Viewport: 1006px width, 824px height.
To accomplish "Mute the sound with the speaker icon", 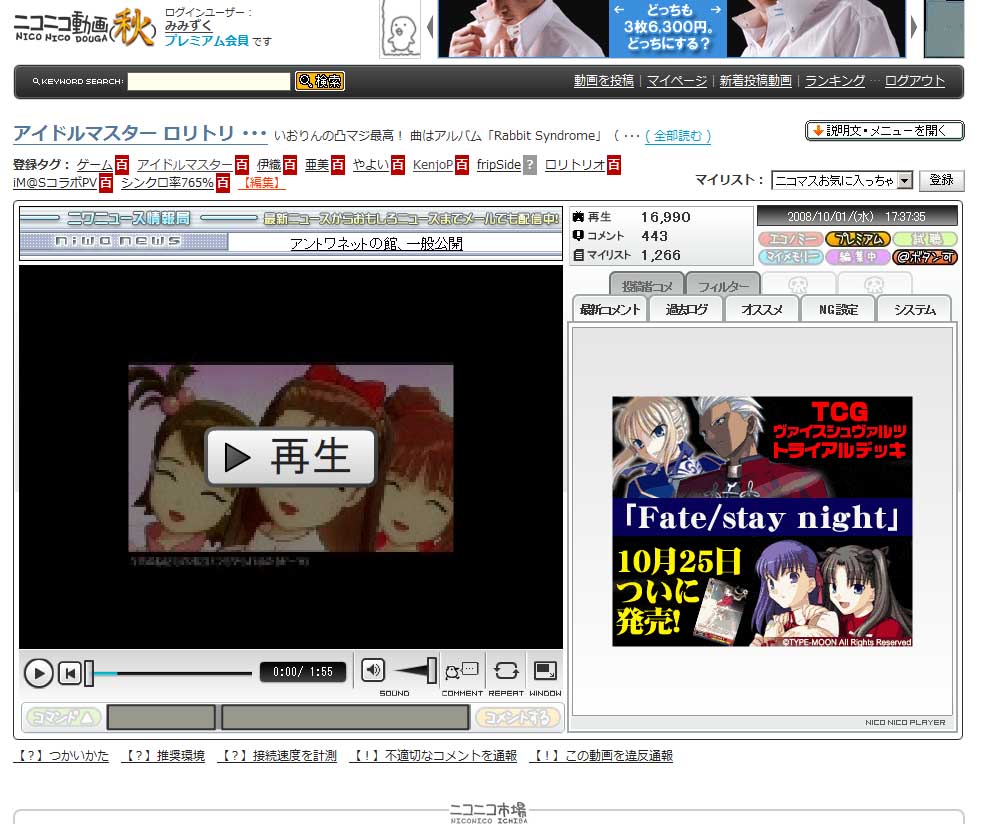I will pyautogui.click(x=373, y=671).
